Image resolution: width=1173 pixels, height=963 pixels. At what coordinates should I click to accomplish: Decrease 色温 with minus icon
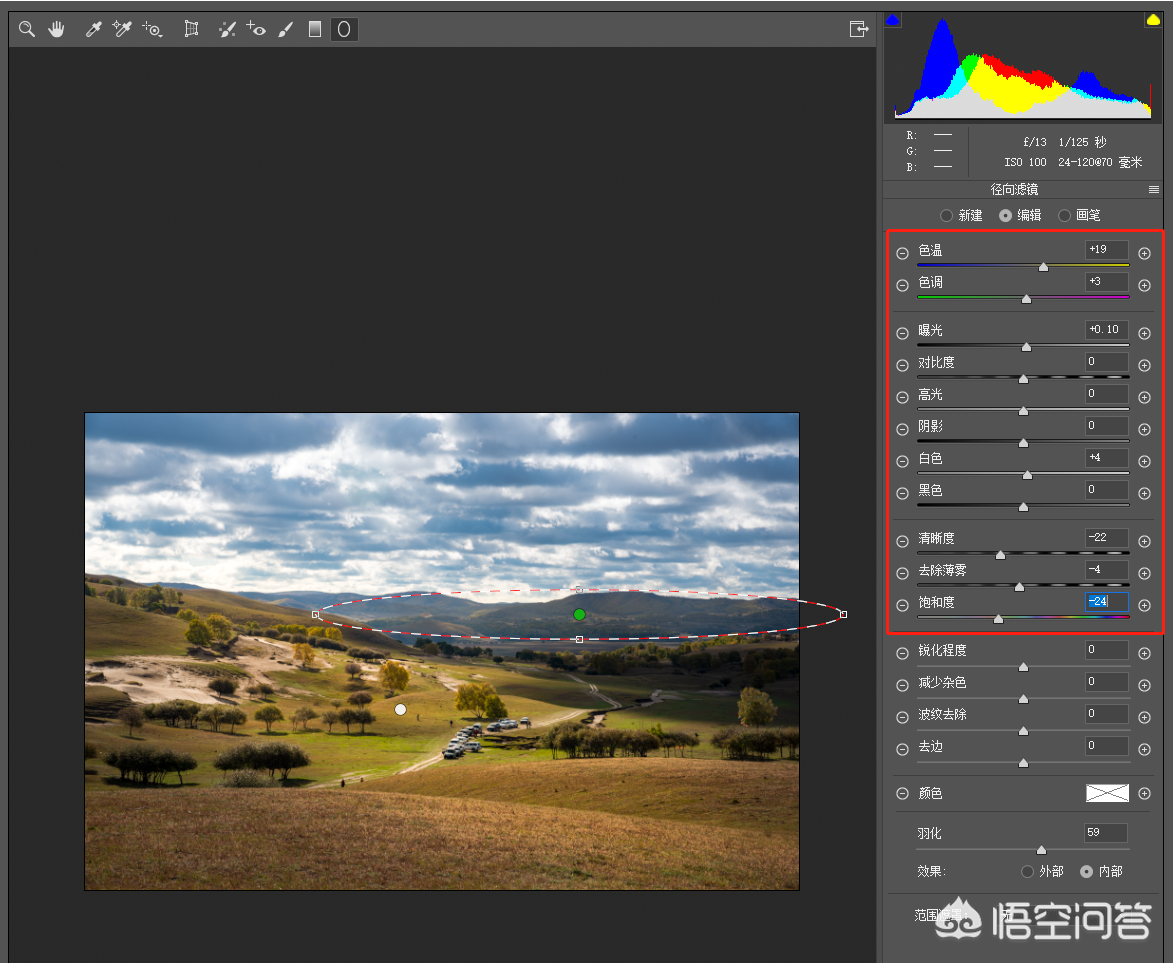click(x=902, y=254)
